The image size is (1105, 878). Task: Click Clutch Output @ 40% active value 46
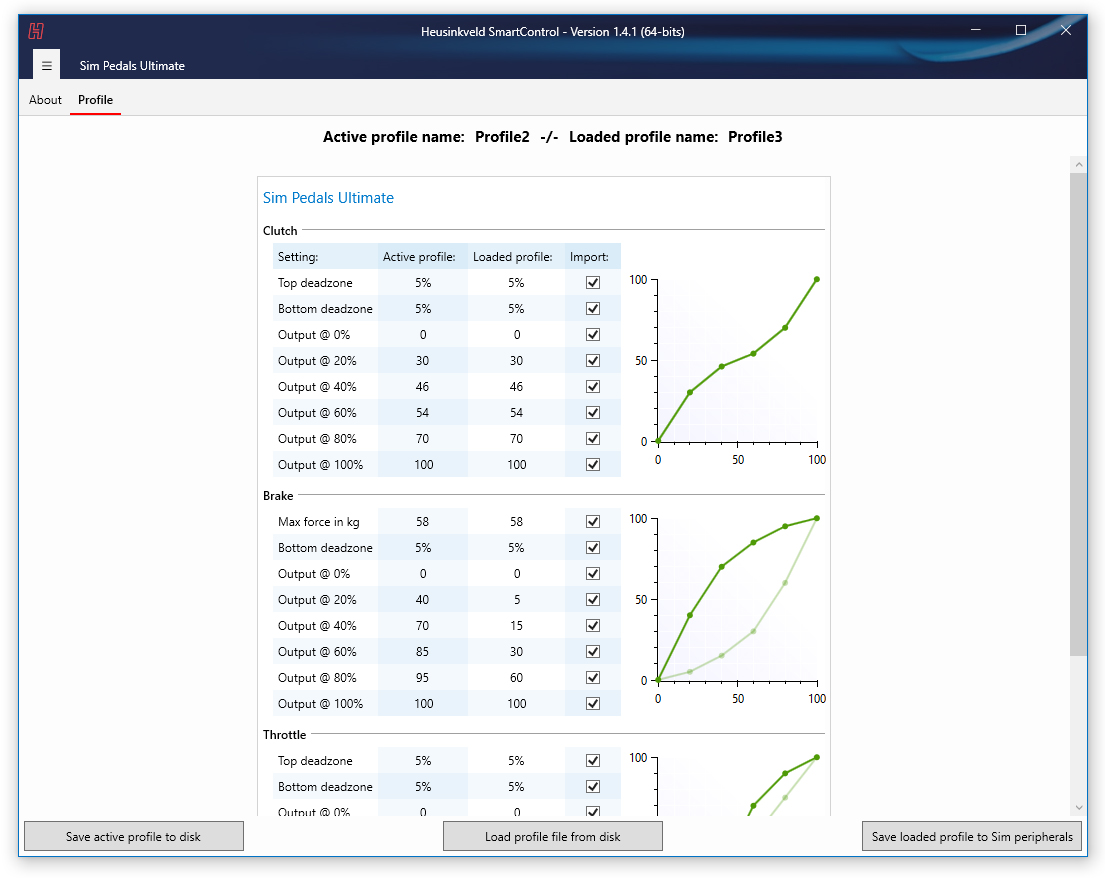tap(422, 387)
